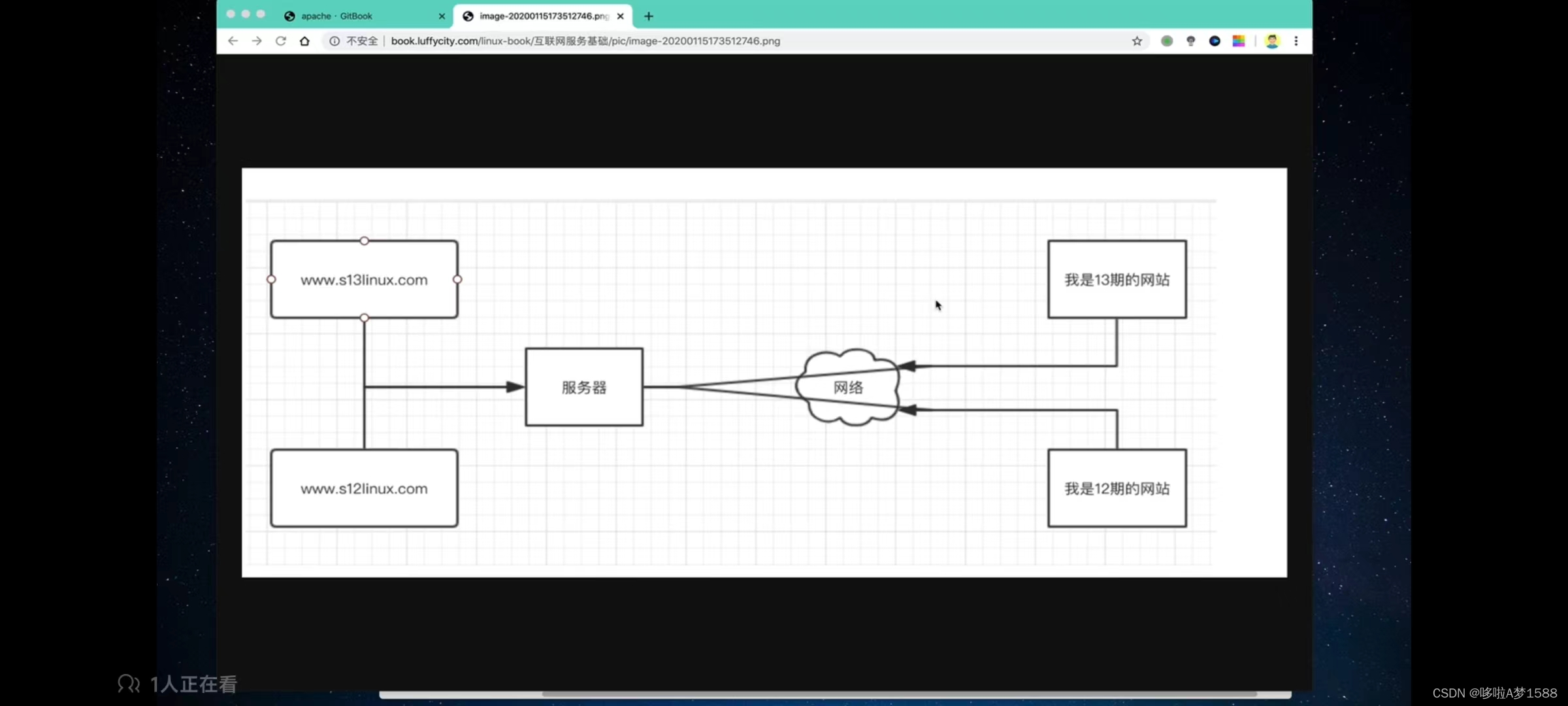This screenshot has height=706, width=1568.
Task: Reload the current page
Action: [x=281, y=41]
